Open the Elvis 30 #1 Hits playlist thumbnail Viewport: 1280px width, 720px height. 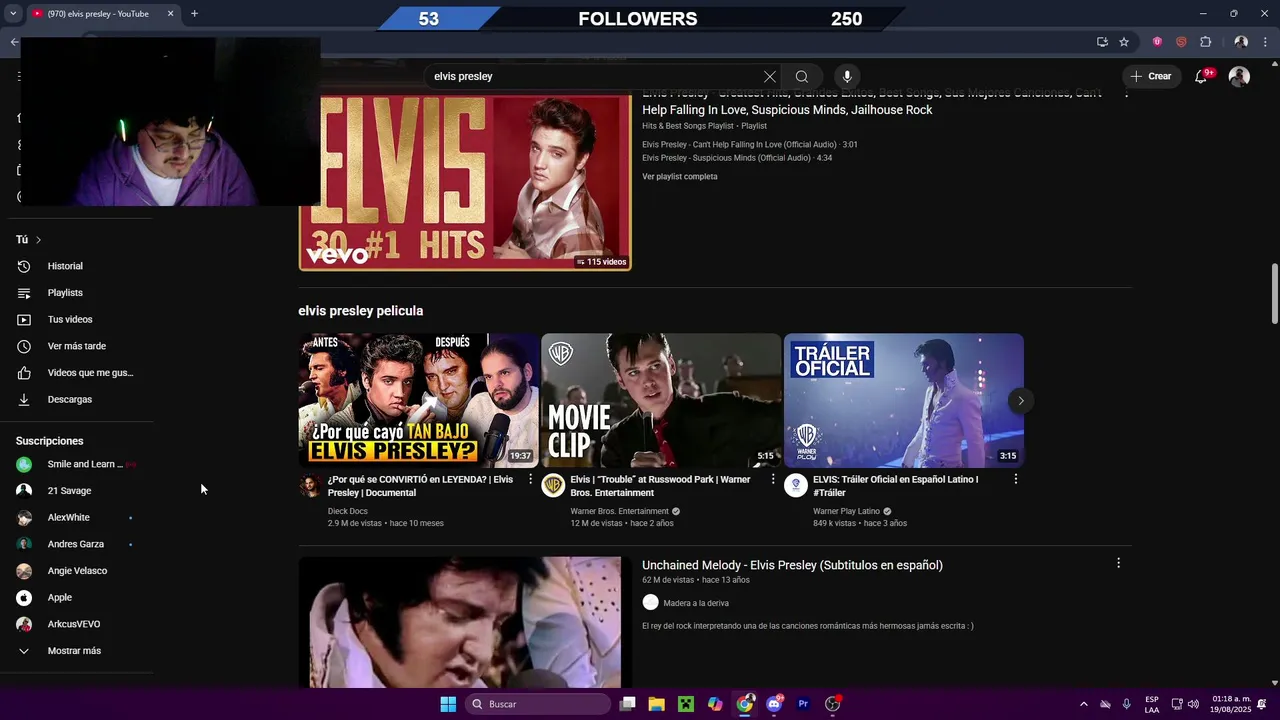pyautogui.click(x=465, y=182)
